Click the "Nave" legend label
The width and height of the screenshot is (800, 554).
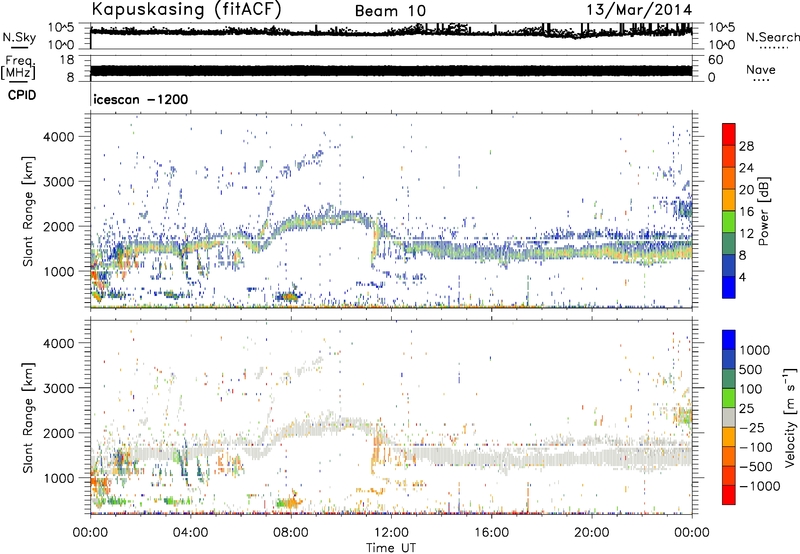tap(761, 69)
